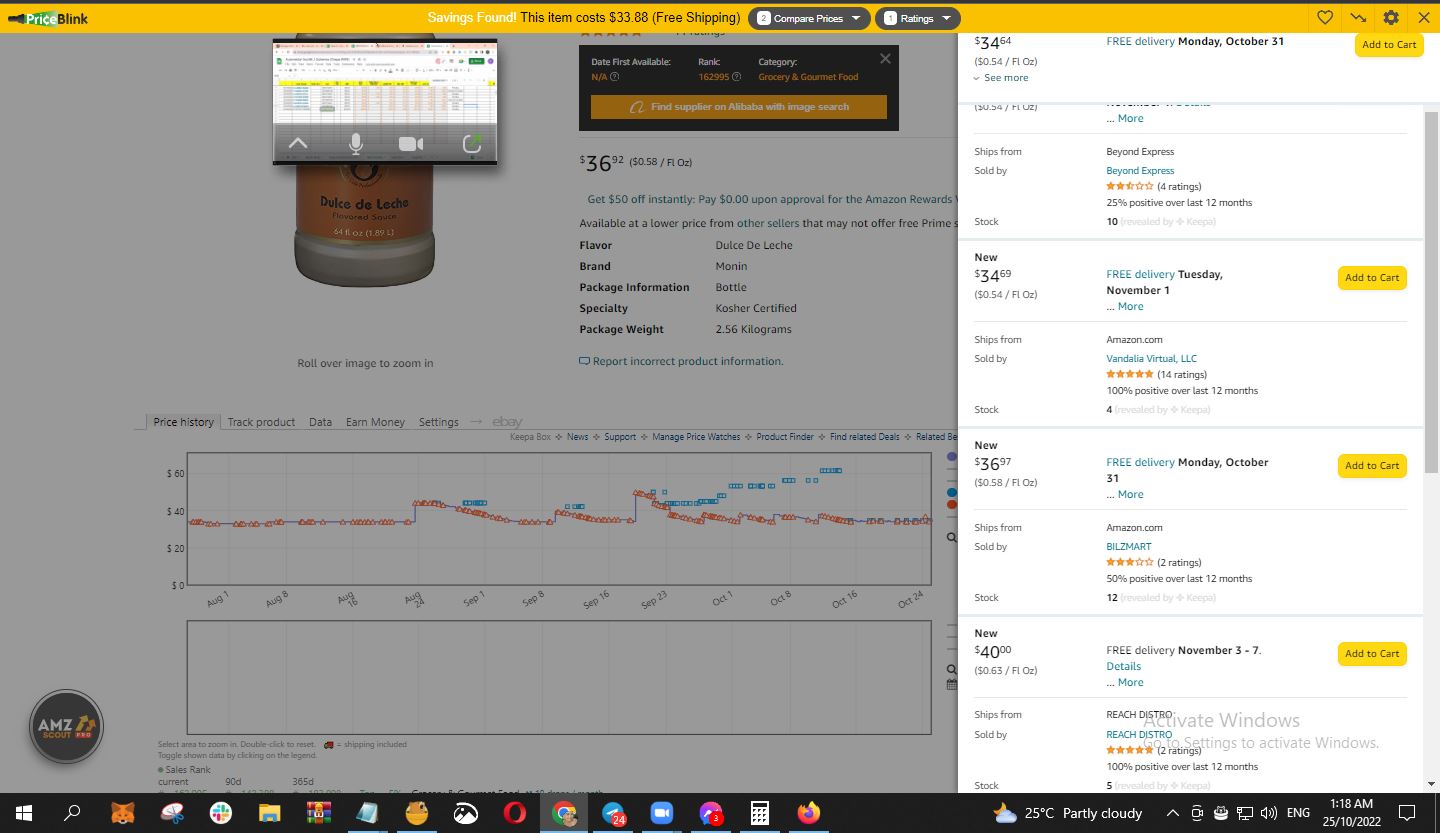Expand the Compare Prices dropdown

pos(808,18)
